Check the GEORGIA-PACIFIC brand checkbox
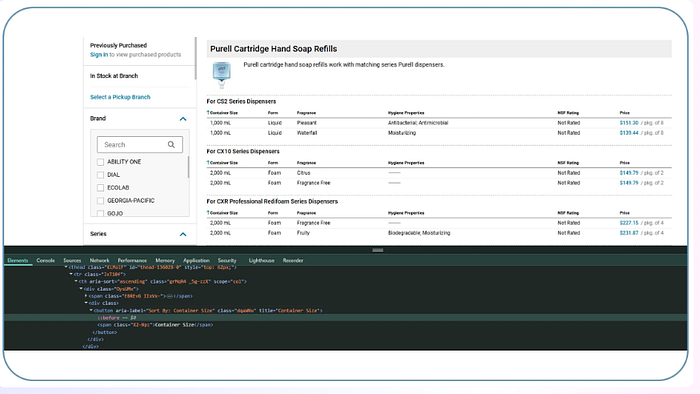The height and width of the screenshot is (394, 700). point(100,201)
